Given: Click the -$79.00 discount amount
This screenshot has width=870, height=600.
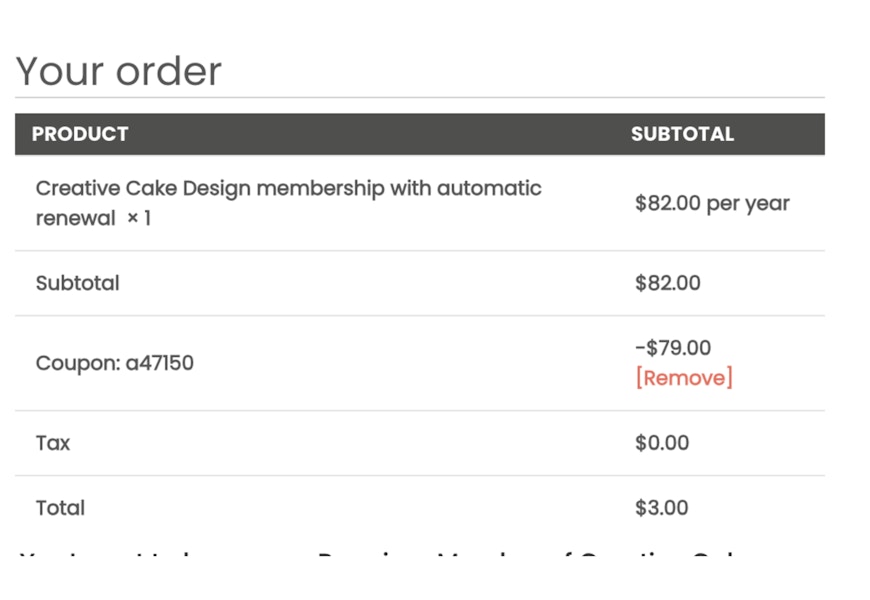Looking at the screenshot, I should click(673, 348).
